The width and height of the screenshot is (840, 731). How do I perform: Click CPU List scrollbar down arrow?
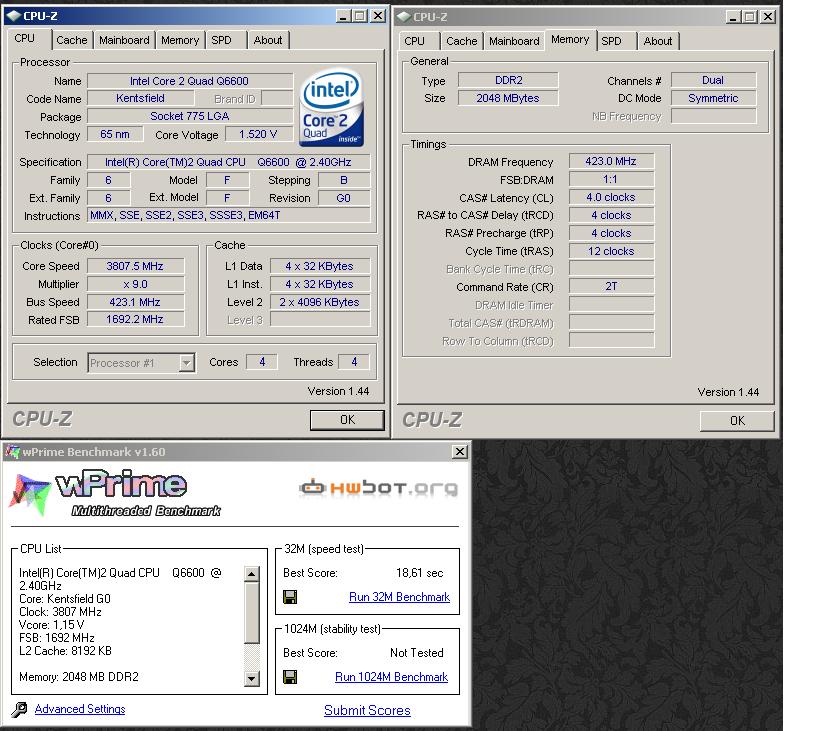pyautogui.click(x=252, y=679)
